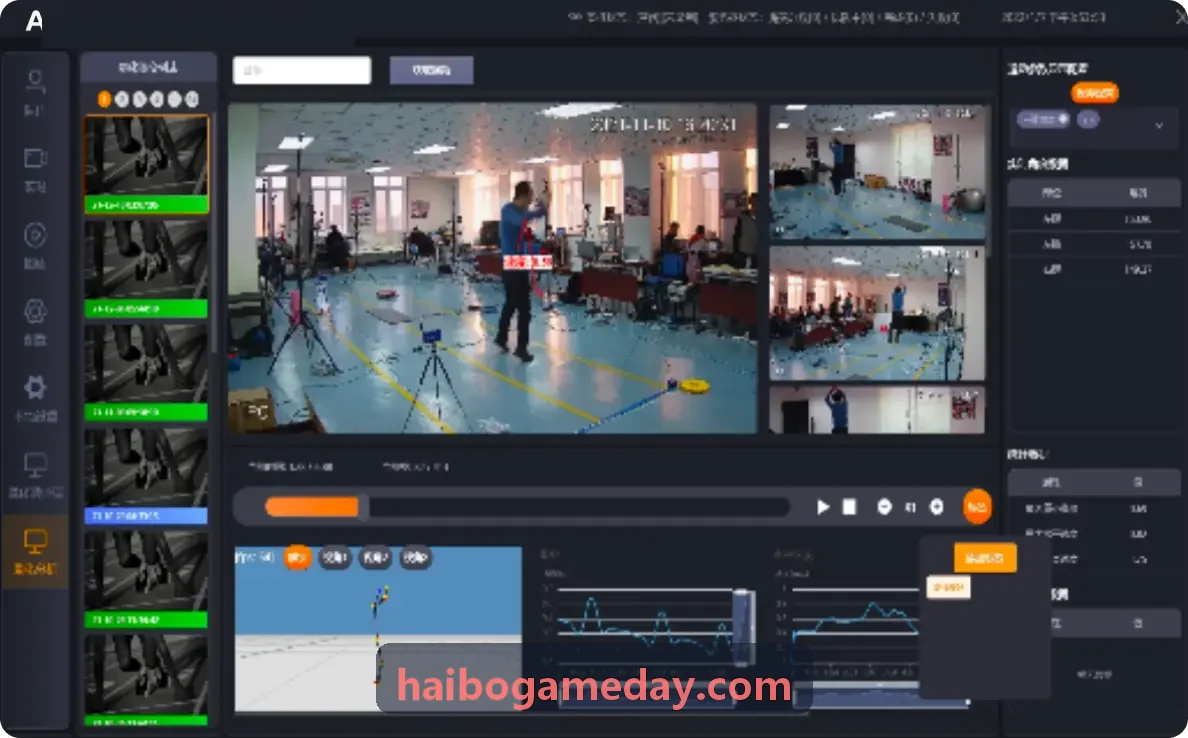The width and height of the screenshot is (1188, 738).
Task: Open the thumbnail with the blue label bar
Action: 145,476
